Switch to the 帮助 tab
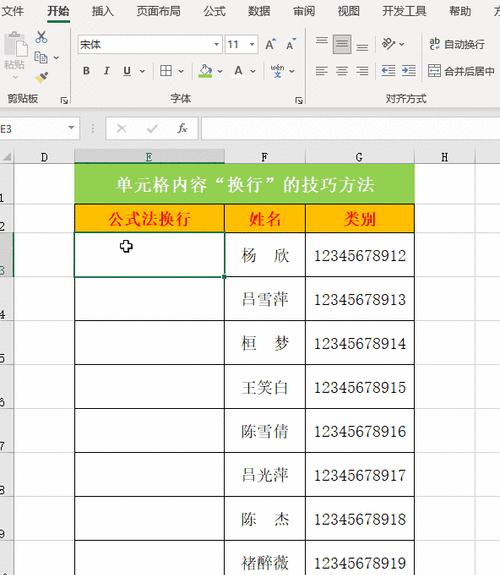 [460, 11]
